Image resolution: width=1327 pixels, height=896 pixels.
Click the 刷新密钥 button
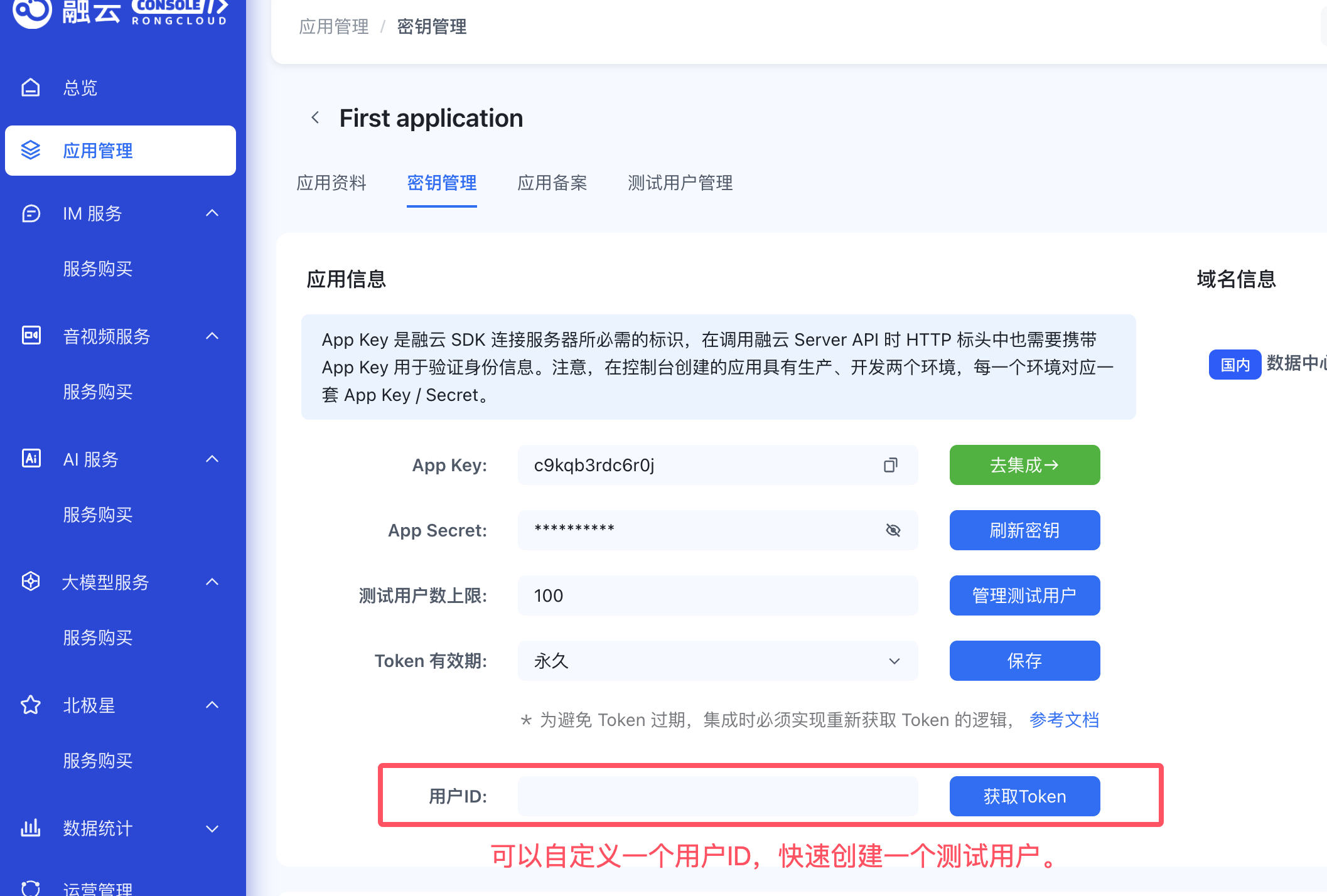(1024, 530)
